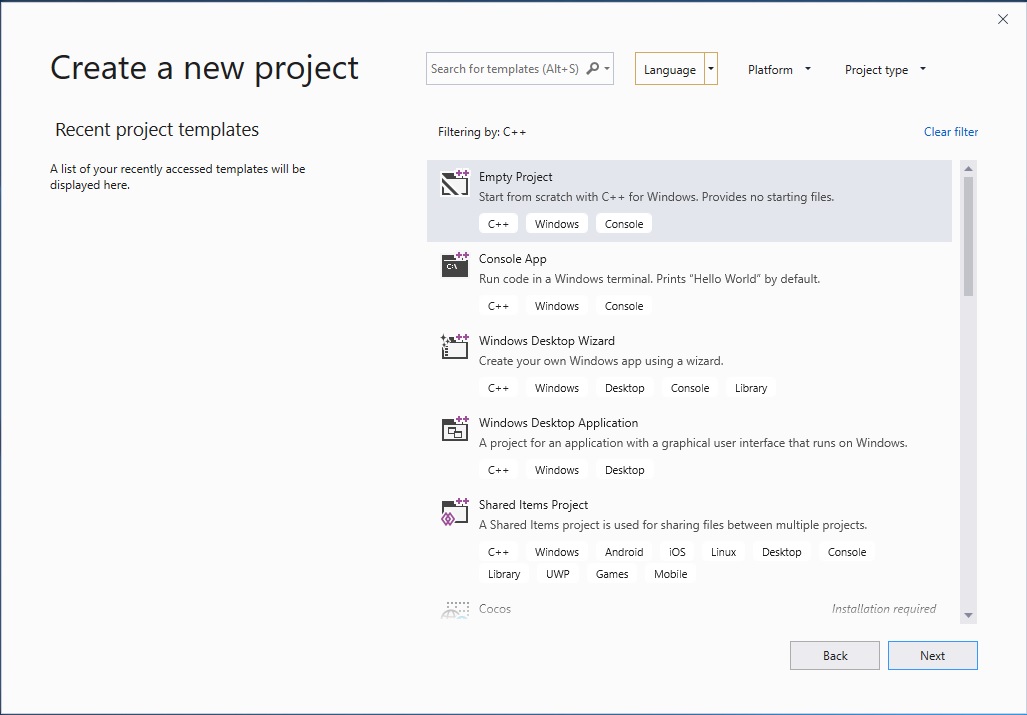This screenshot has height=715, width=1027.
Task: Click the C++ tag under Console App
Action: pyautogui.click(x=498, y=306)
